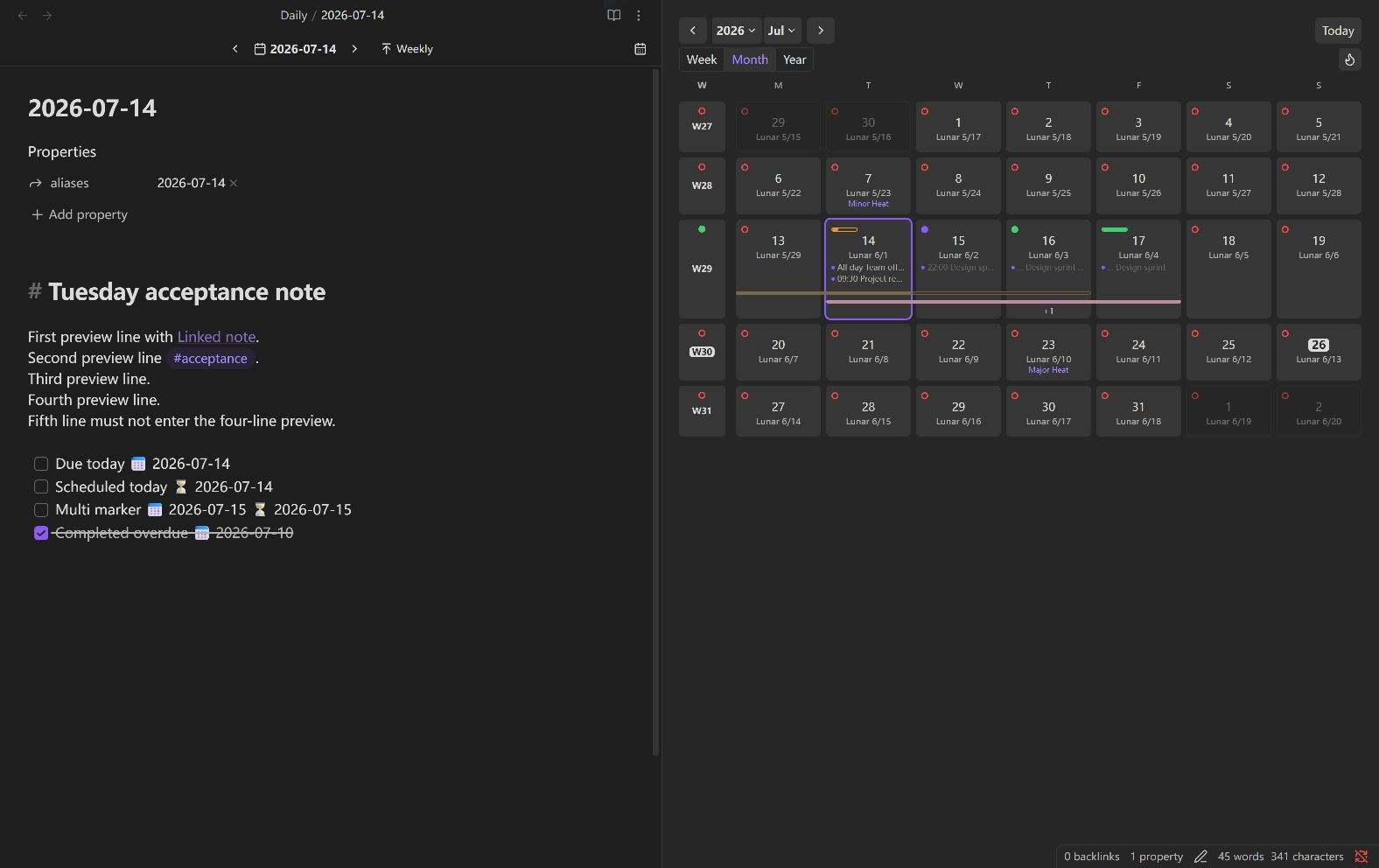
Task: Switch calendar to Month view
Action: tap(750, 59)
